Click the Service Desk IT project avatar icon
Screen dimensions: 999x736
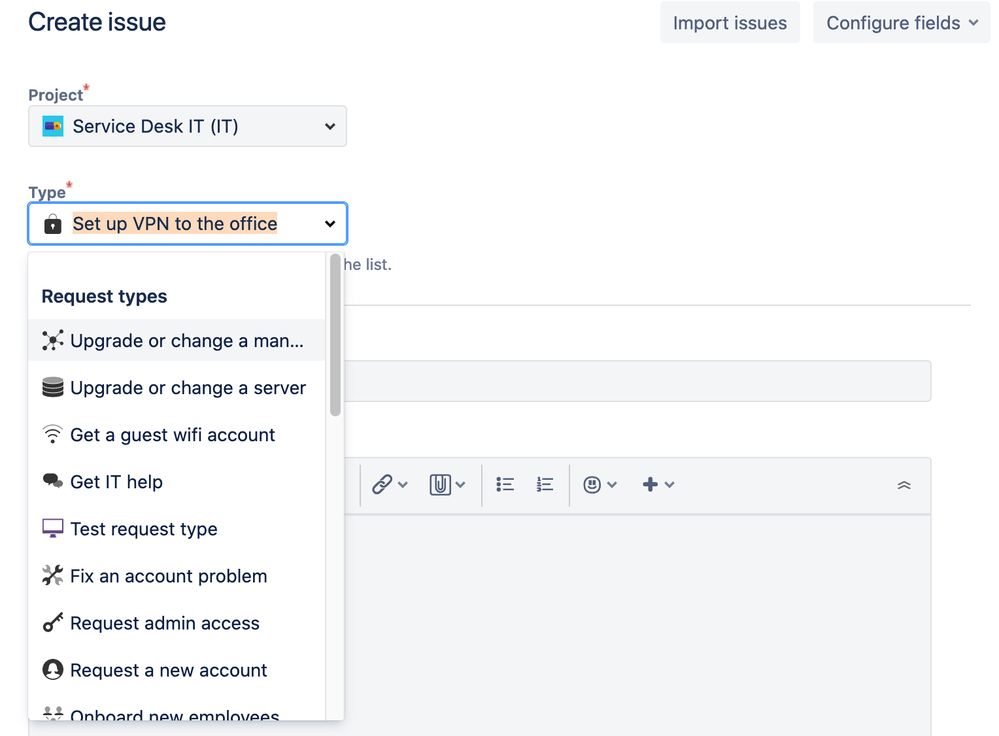tap(53, 126)
